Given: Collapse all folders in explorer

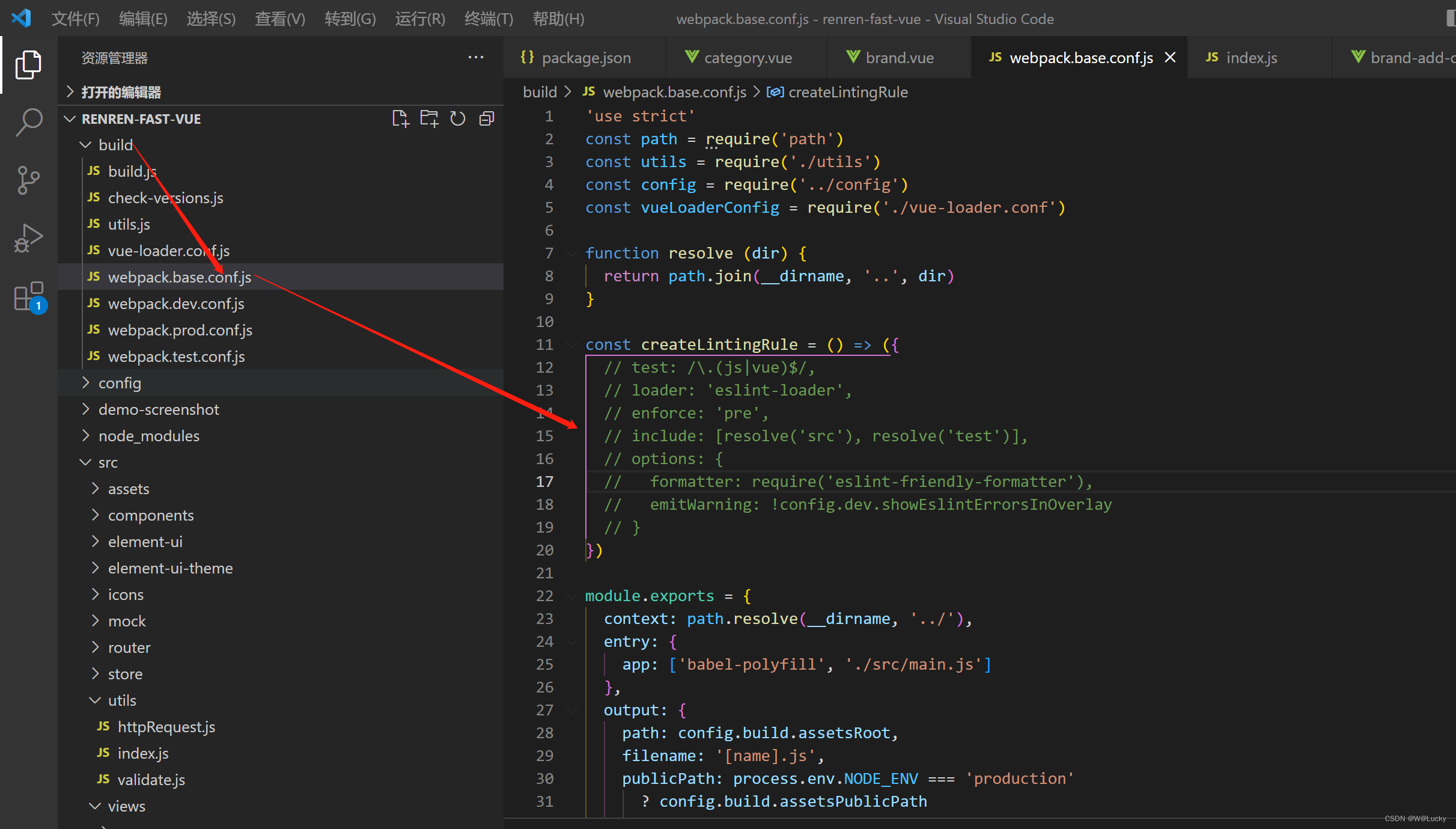Looking at the screenshot, I should tap(487, 118).
